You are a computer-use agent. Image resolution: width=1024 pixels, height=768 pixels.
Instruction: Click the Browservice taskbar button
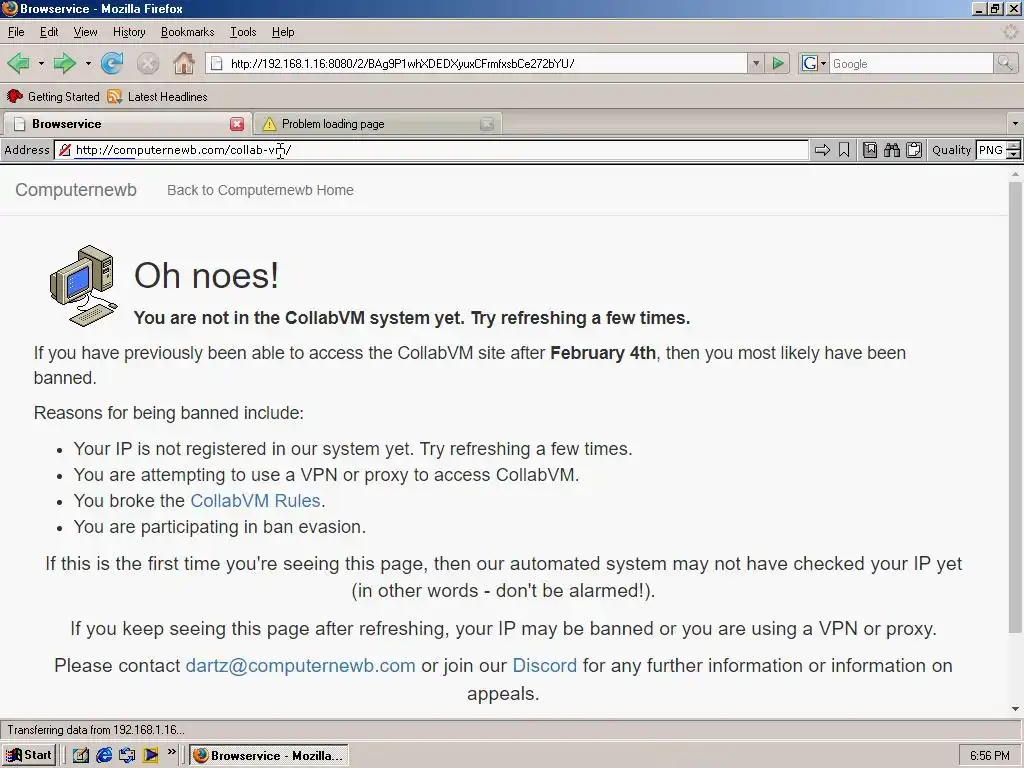click(269, 755)
